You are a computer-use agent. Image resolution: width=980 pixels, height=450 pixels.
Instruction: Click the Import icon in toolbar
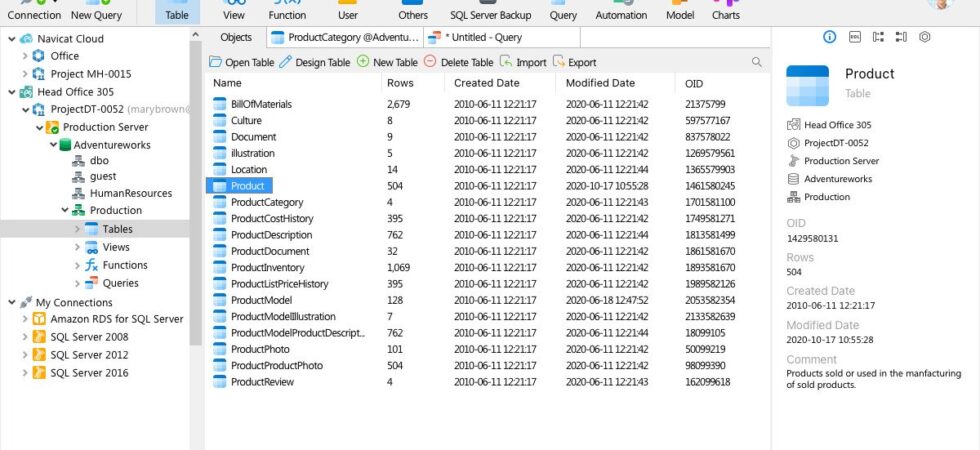tap(506, 61)
